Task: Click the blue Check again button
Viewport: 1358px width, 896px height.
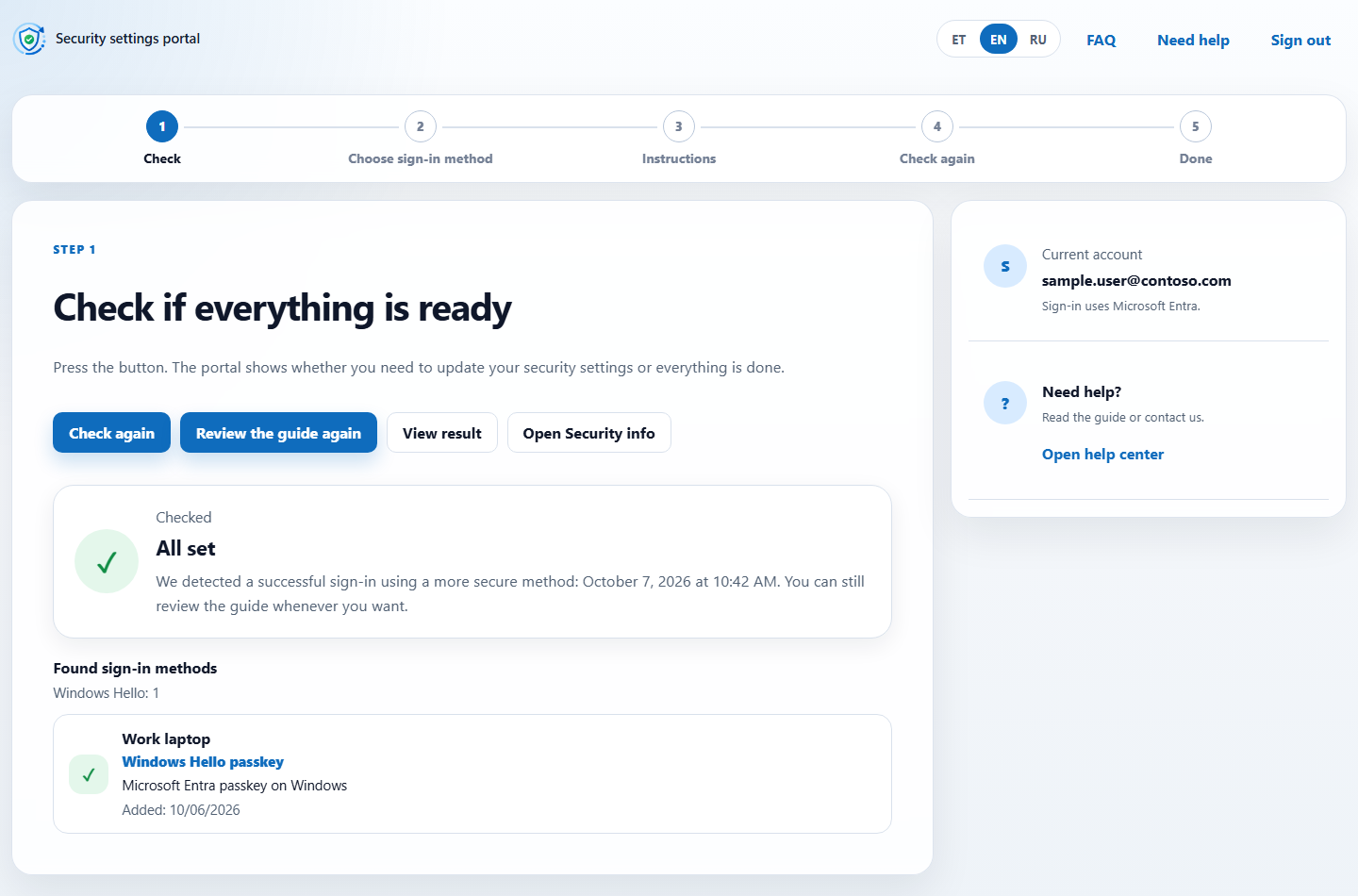Action: tap(111, 433)
